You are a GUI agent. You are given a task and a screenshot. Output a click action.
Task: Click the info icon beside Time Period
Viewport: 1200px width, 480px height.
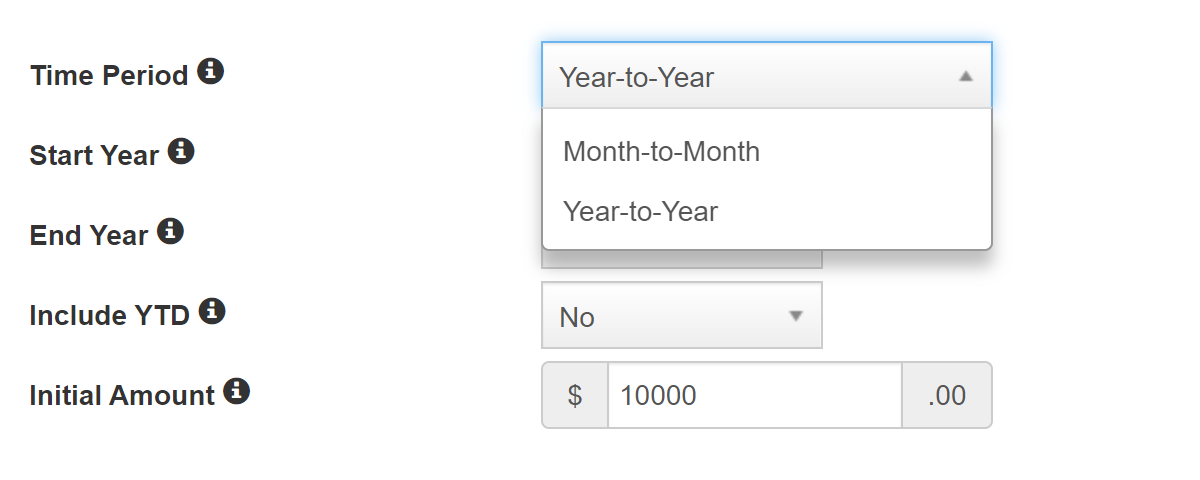coord(210,72)
